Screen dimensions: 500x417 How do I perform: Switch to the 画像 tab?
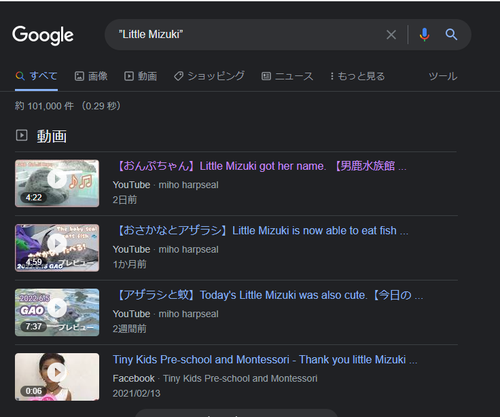click(91, 76)
